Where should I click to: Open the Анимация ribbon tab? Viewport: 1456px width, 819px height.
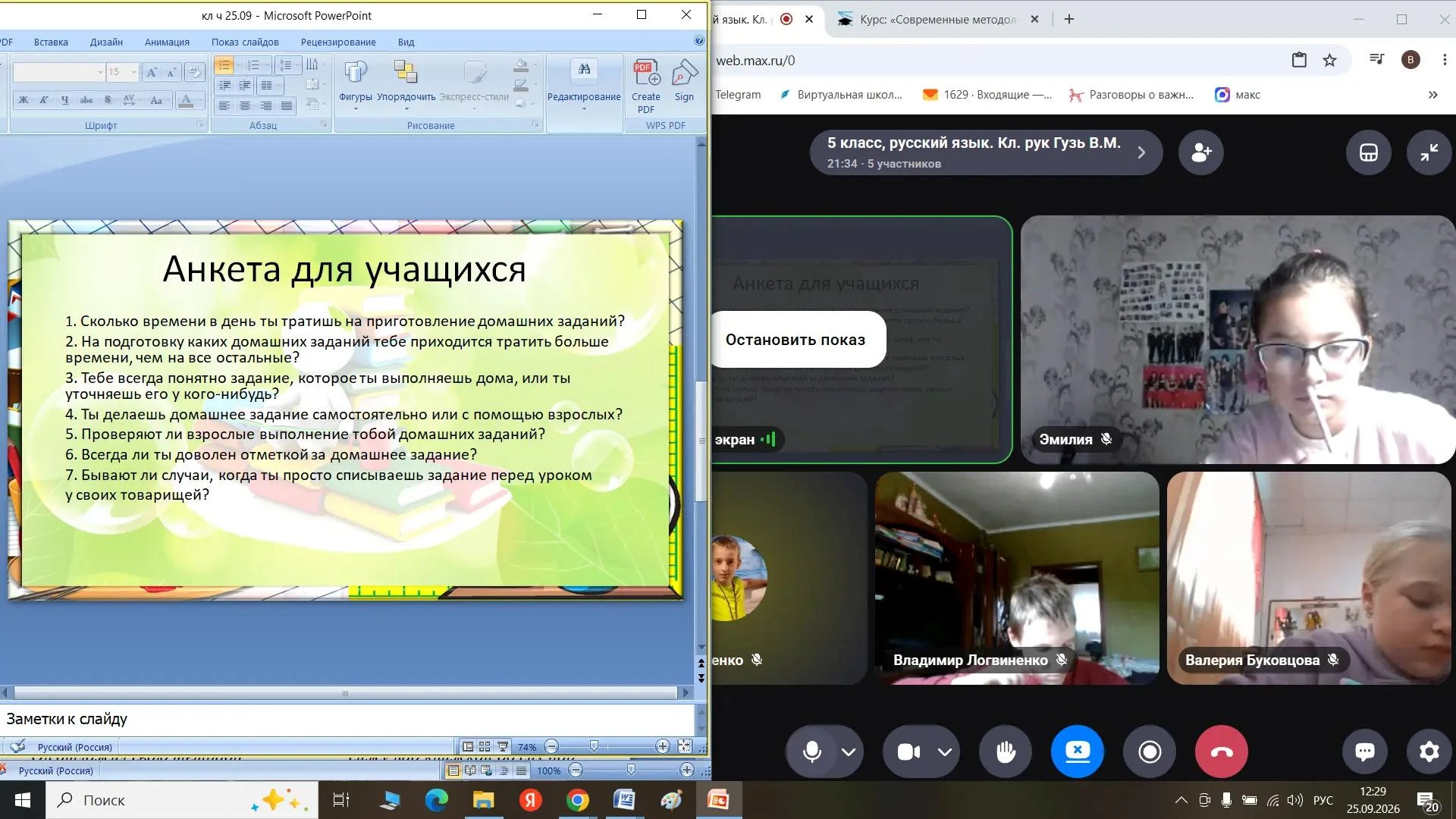coord(167,42)
